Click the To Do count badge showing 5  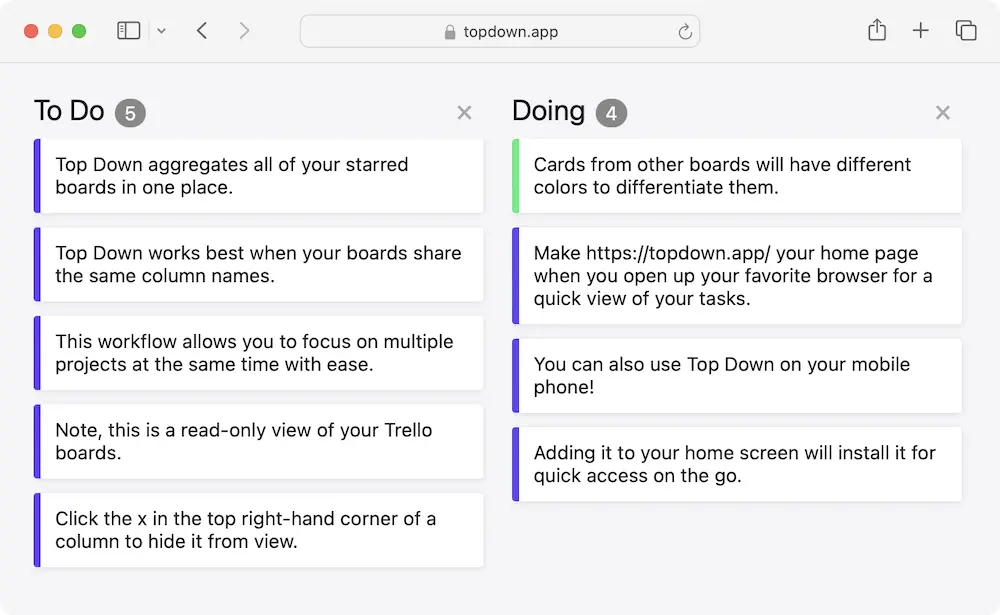point(132,112)
